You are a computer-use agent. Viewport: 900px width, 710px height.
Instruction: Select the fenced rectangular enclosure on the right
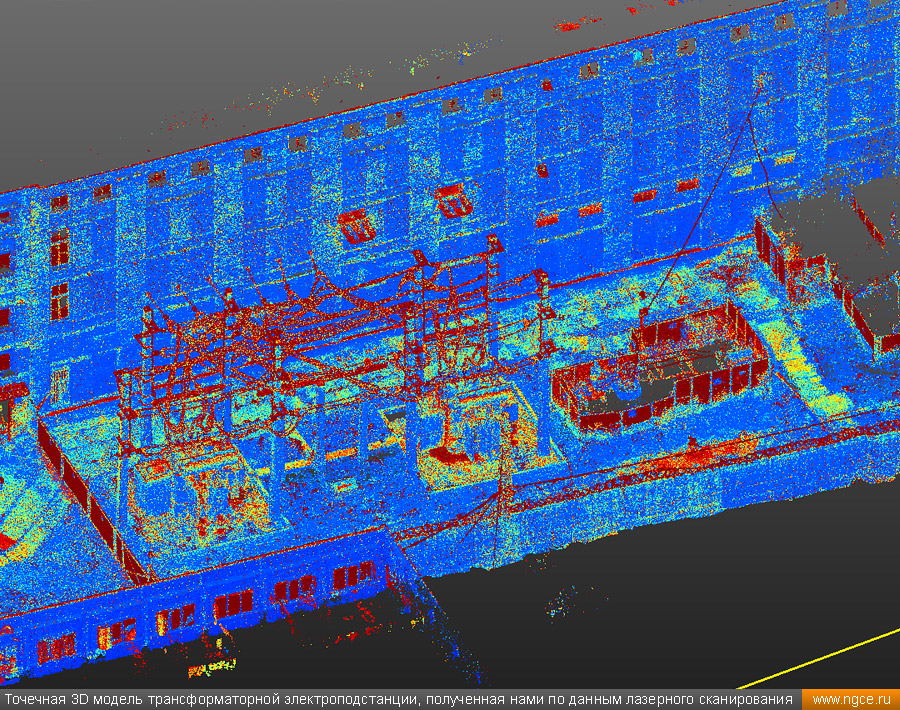pyautogui.click(x=660, y=370)
